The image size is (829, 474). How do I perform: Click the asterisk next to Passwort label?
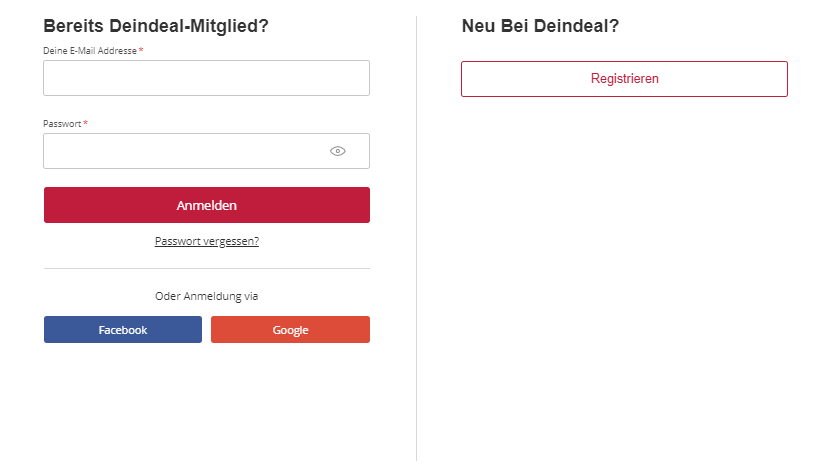tap(85, 124)
